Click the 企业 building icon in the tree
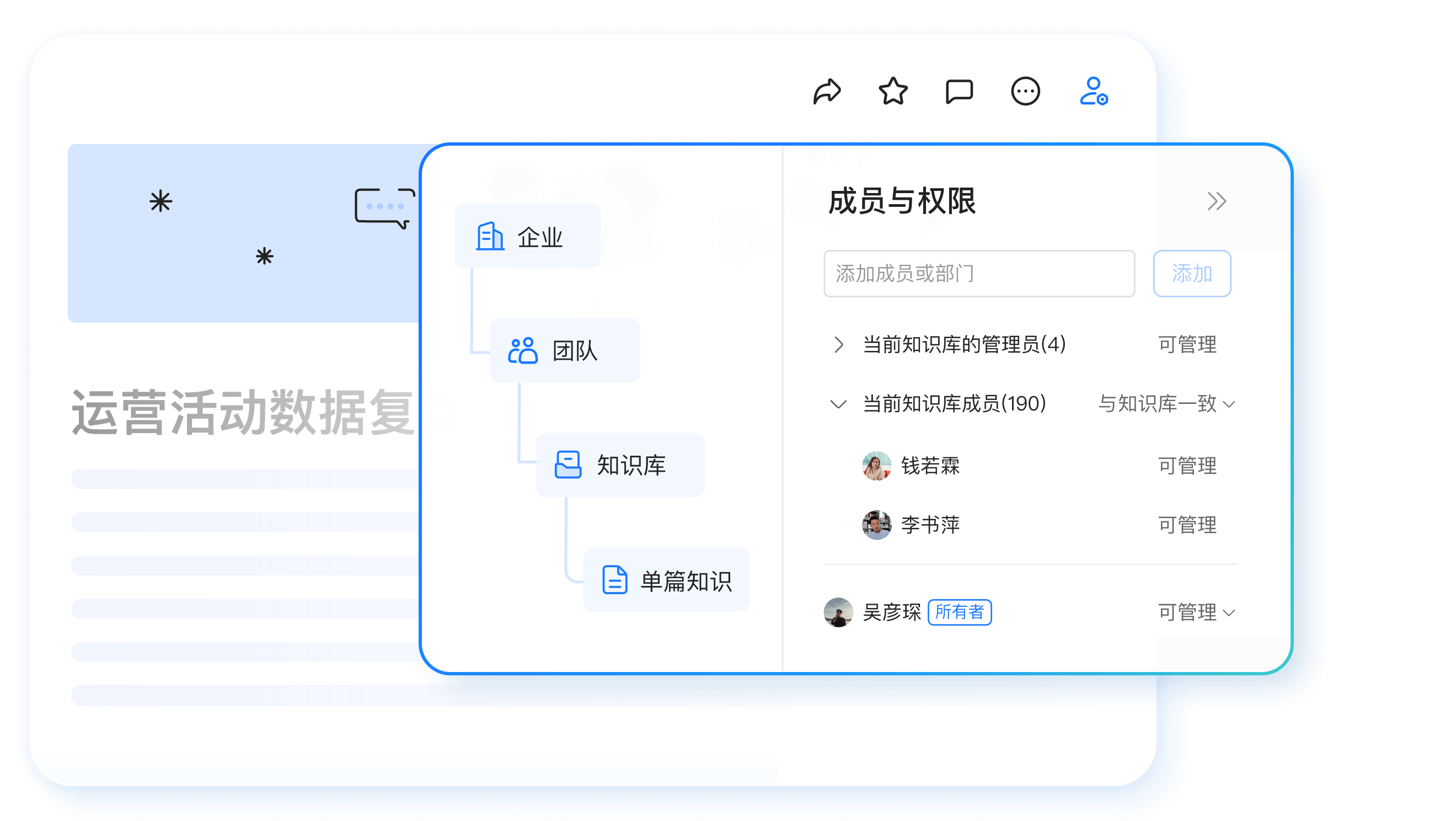This screenshot has height=821, width=1456. (x=490, y=237)
